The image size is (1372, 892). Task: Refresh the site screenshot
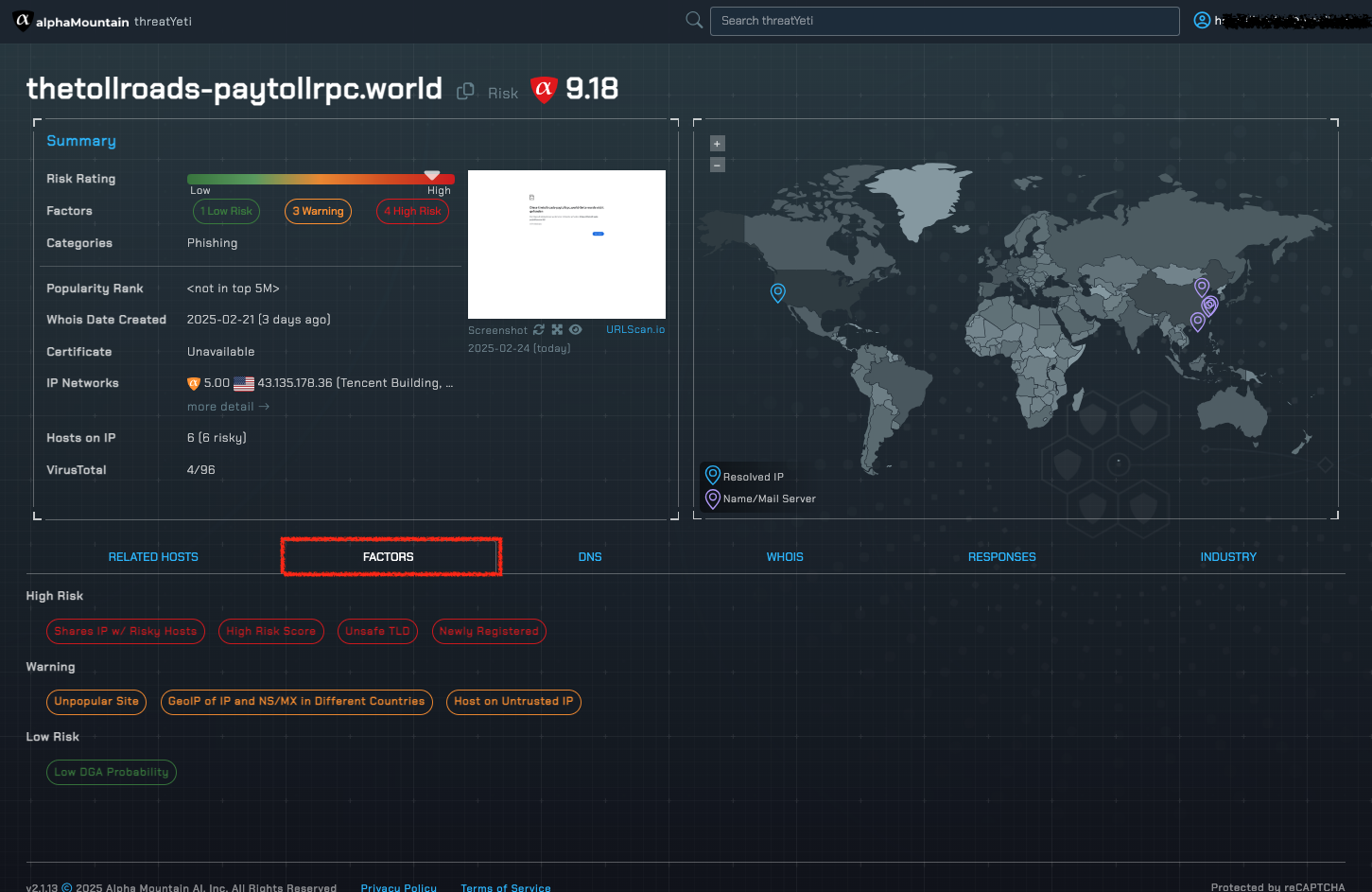(x=539, y=329)
